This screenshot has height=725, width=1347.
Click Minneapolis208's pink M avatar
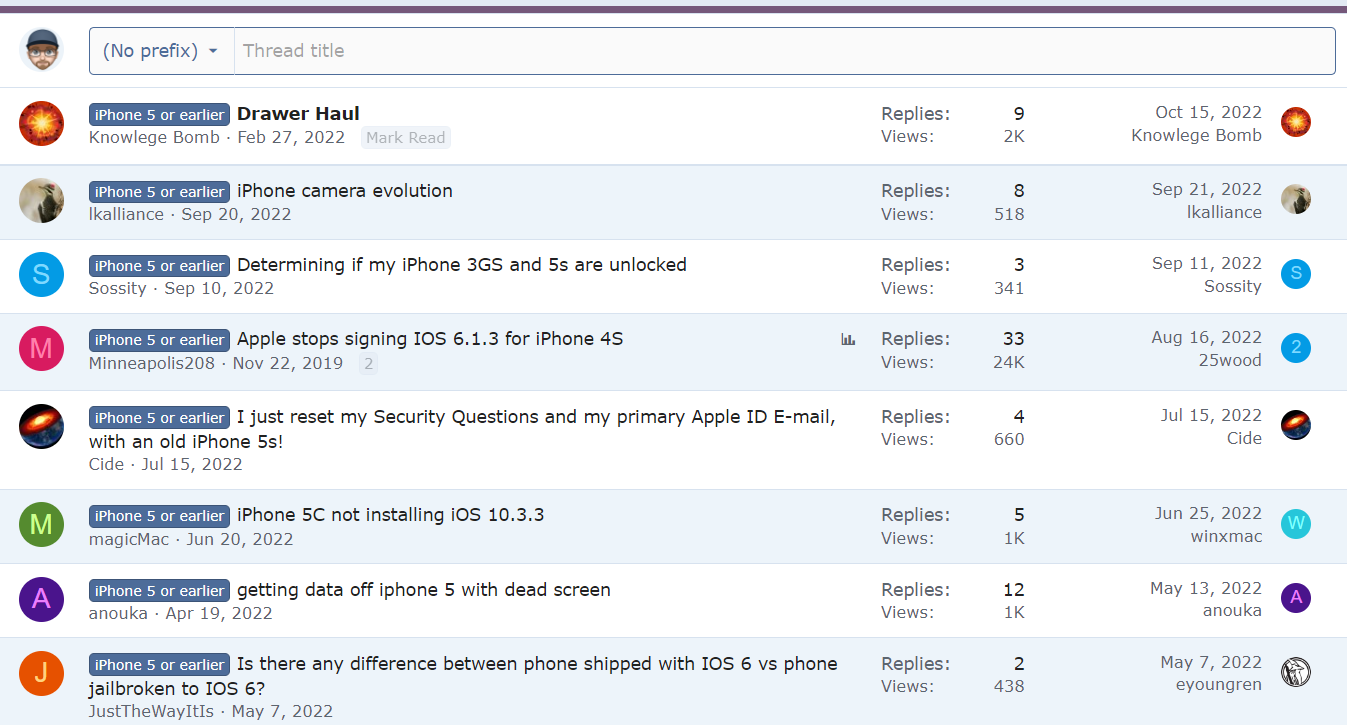tap(41, 349)
